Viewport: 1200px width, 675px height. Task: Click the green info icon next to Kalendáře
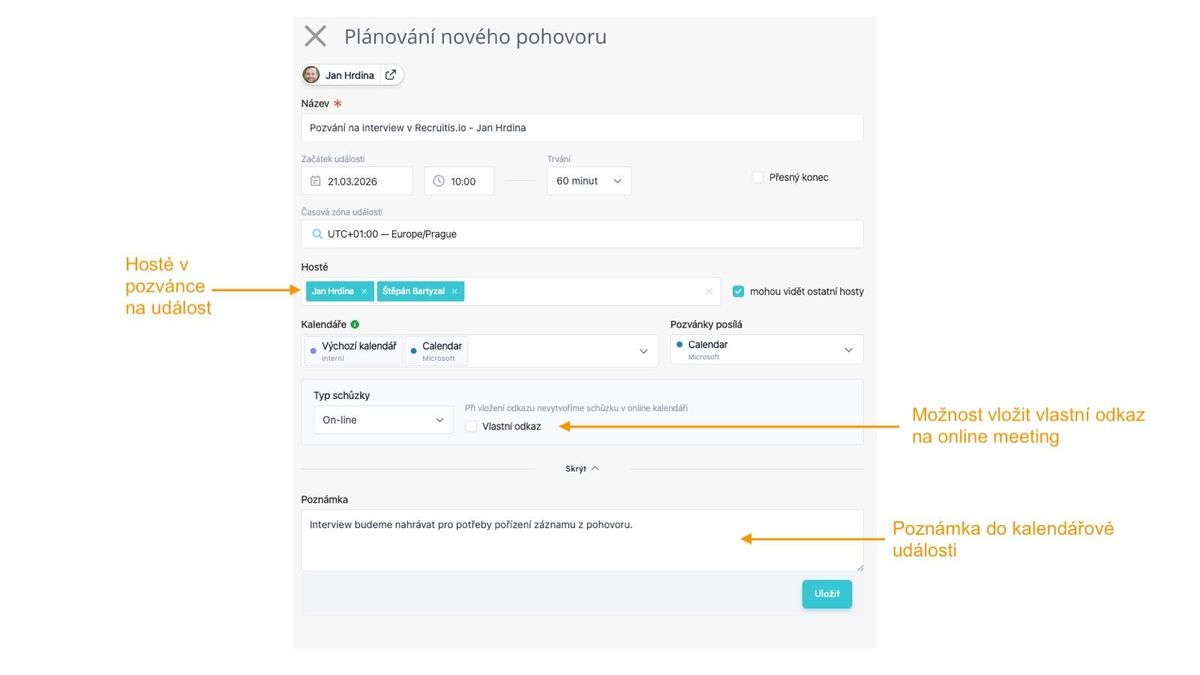(355, 325)
